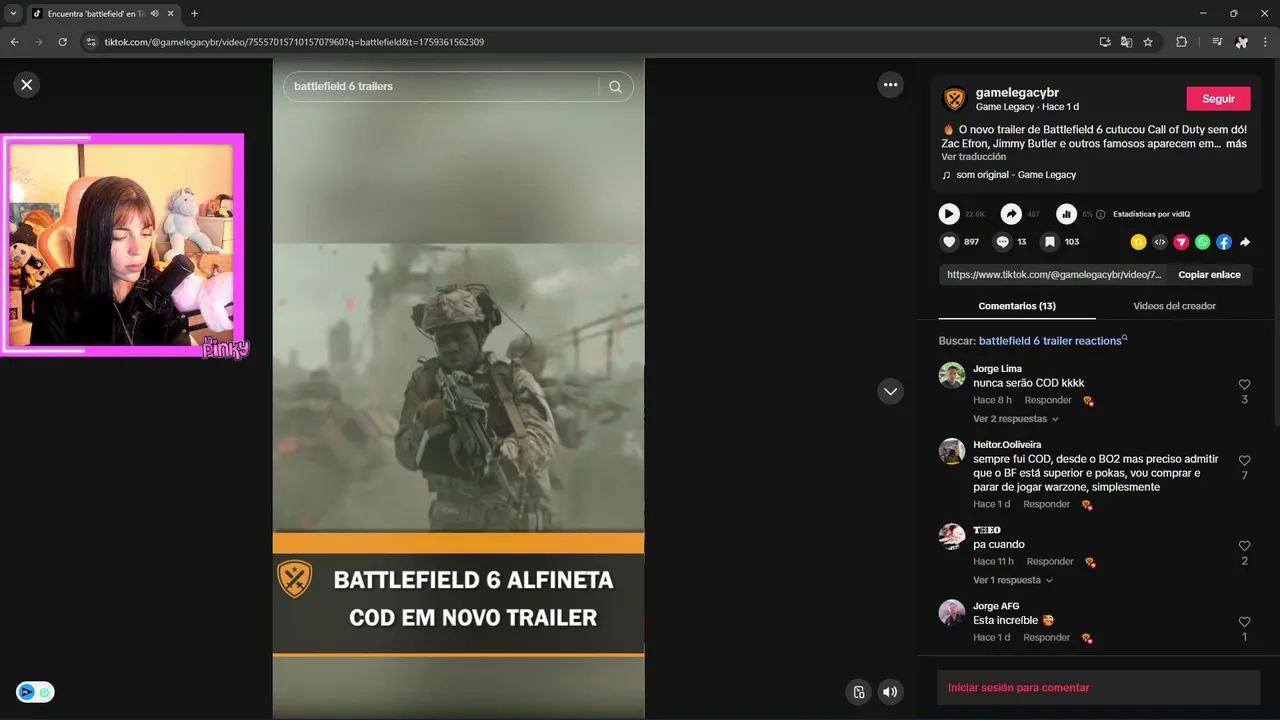This screenshot has width=1280, height=720.
Task: Open more share options arrow
Action: pos(1245,242)
